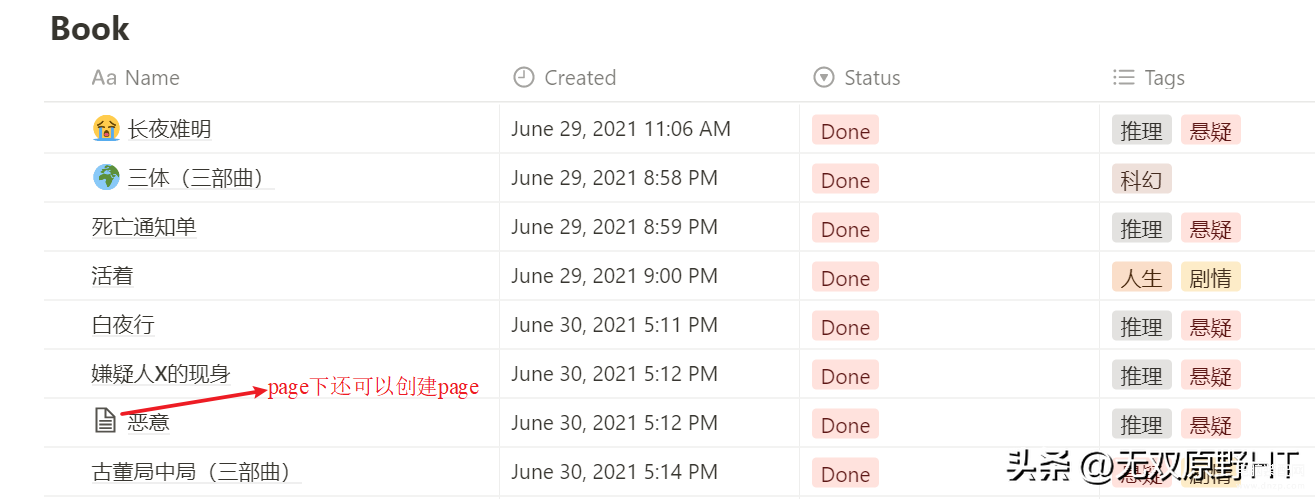This screenshot has height=499, width=1315.
Task: Click the clock icon in Created header
Action: pos(524,78)
